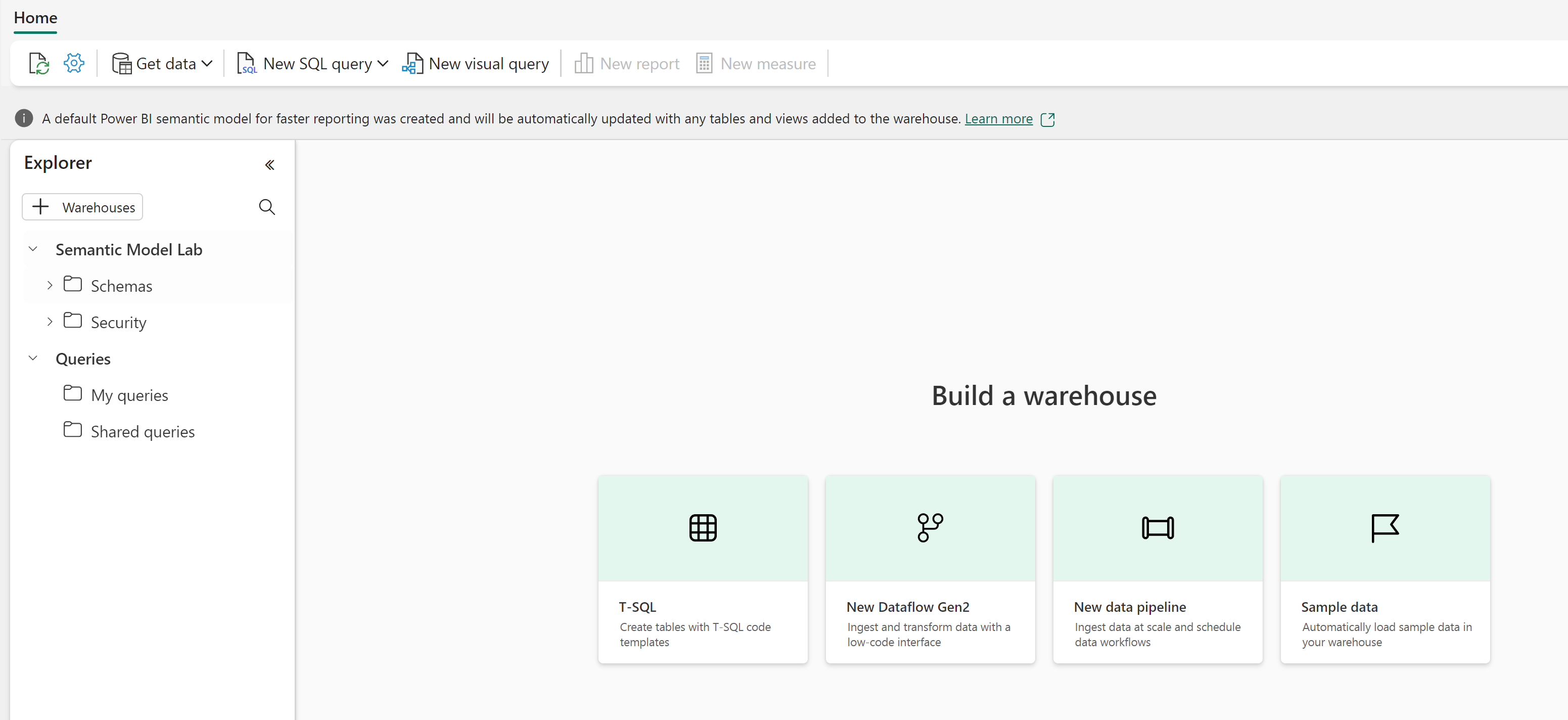Click the Explorer search icon
This screenshot has width=1568, height=720.
(268, 207)
